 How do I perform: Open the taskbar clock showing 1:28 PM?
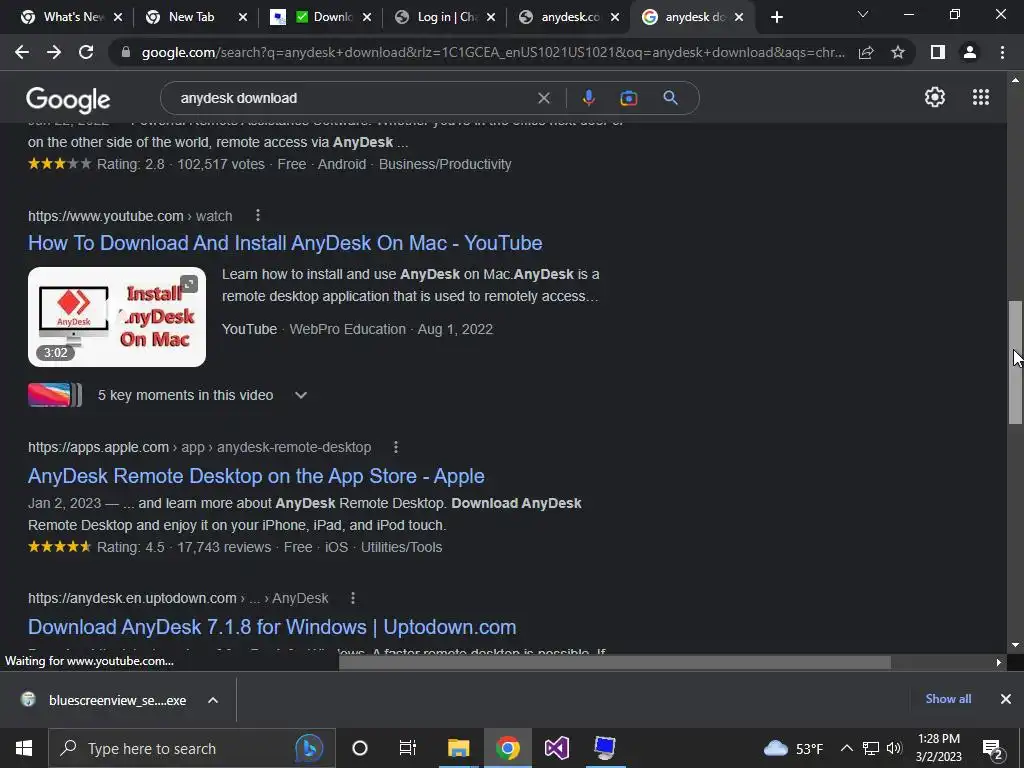click(938, 748)
